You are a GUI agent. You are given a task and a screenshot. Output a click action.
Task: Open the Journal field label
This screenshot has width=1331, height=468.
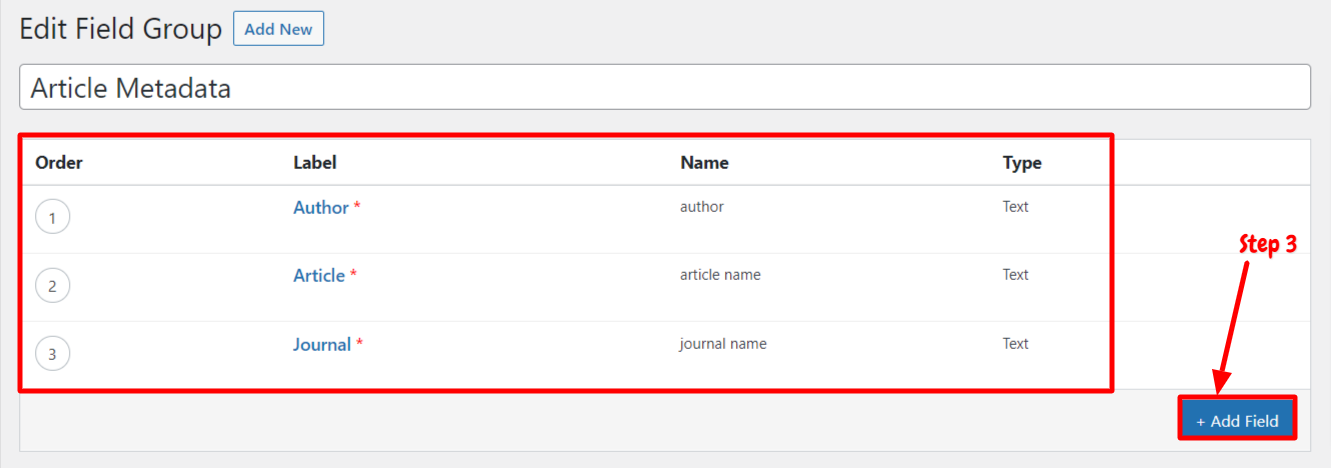tap(322, 345)
